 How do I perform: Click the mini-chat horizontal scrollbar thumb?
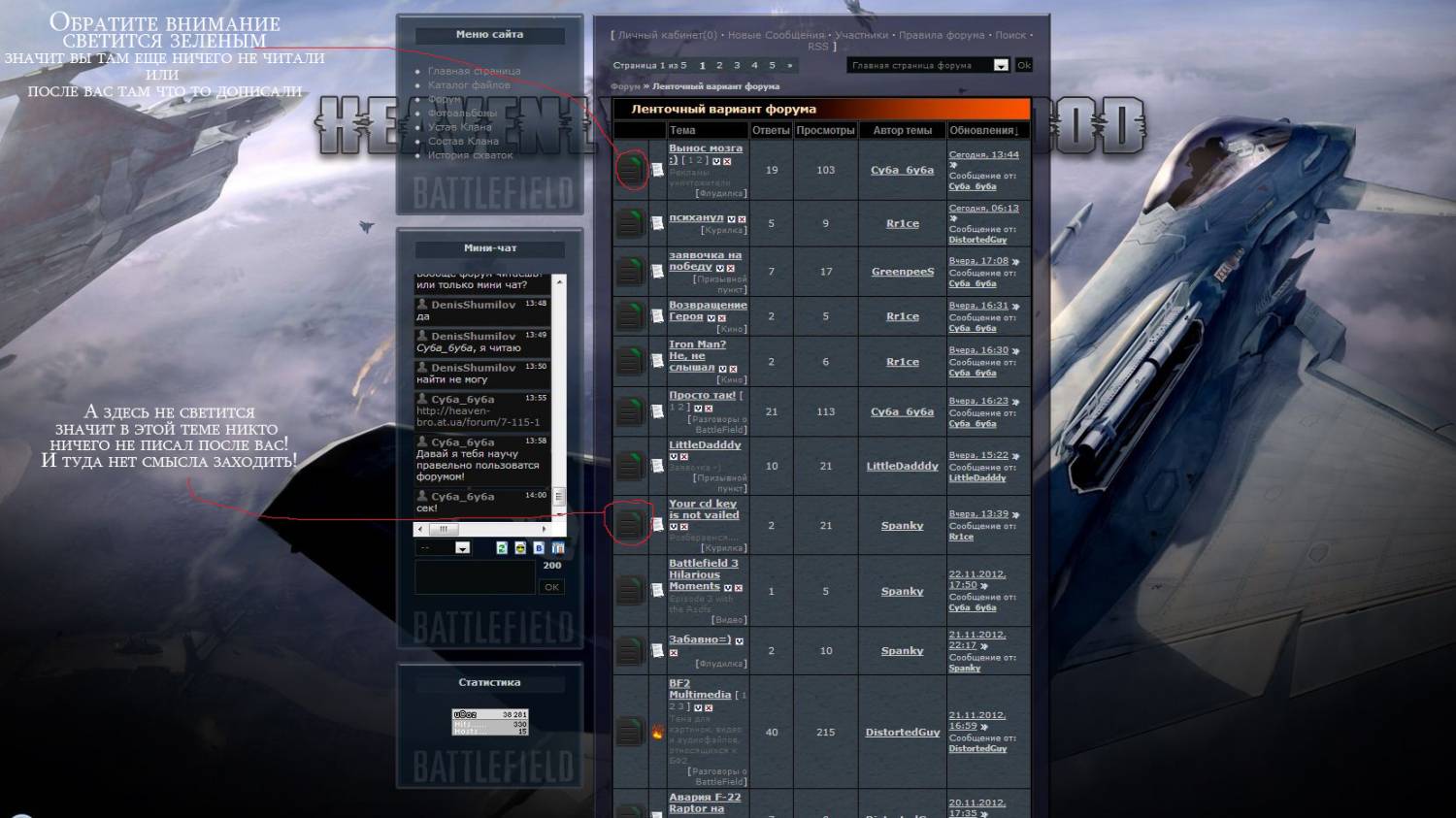coord(444,529)
